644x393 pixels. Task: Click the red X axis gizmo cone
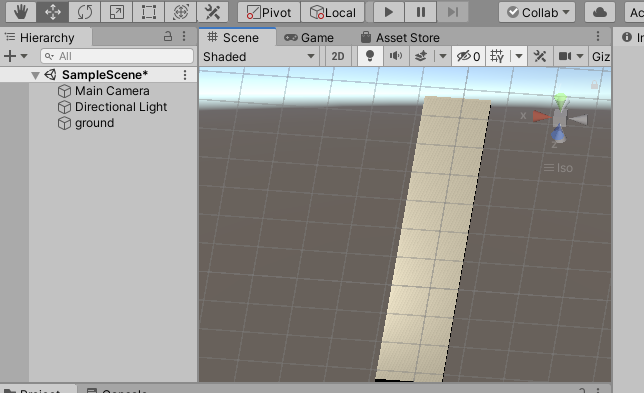(x=542, y=117)
